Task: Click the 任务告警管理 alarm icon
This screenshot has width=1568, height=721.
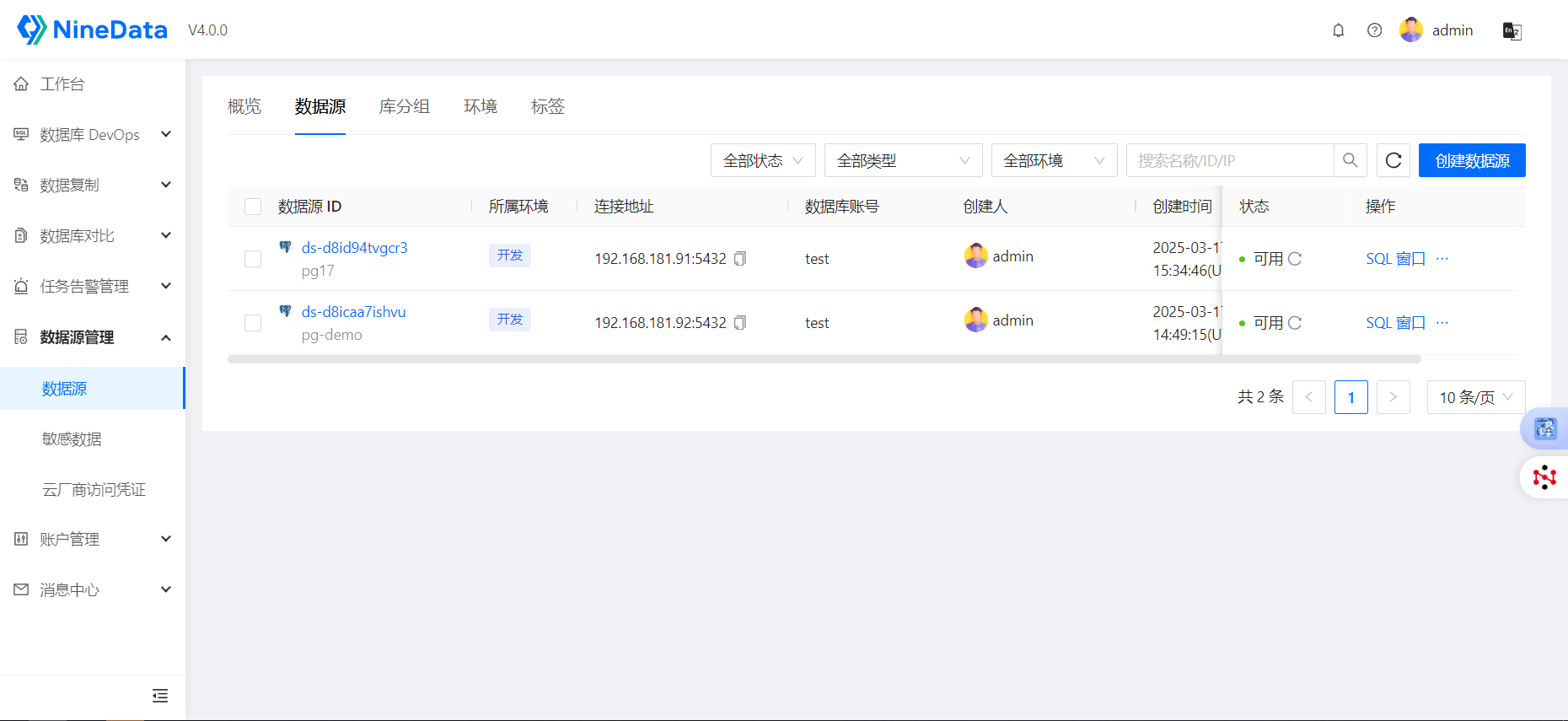Action: tap(21, 286)
